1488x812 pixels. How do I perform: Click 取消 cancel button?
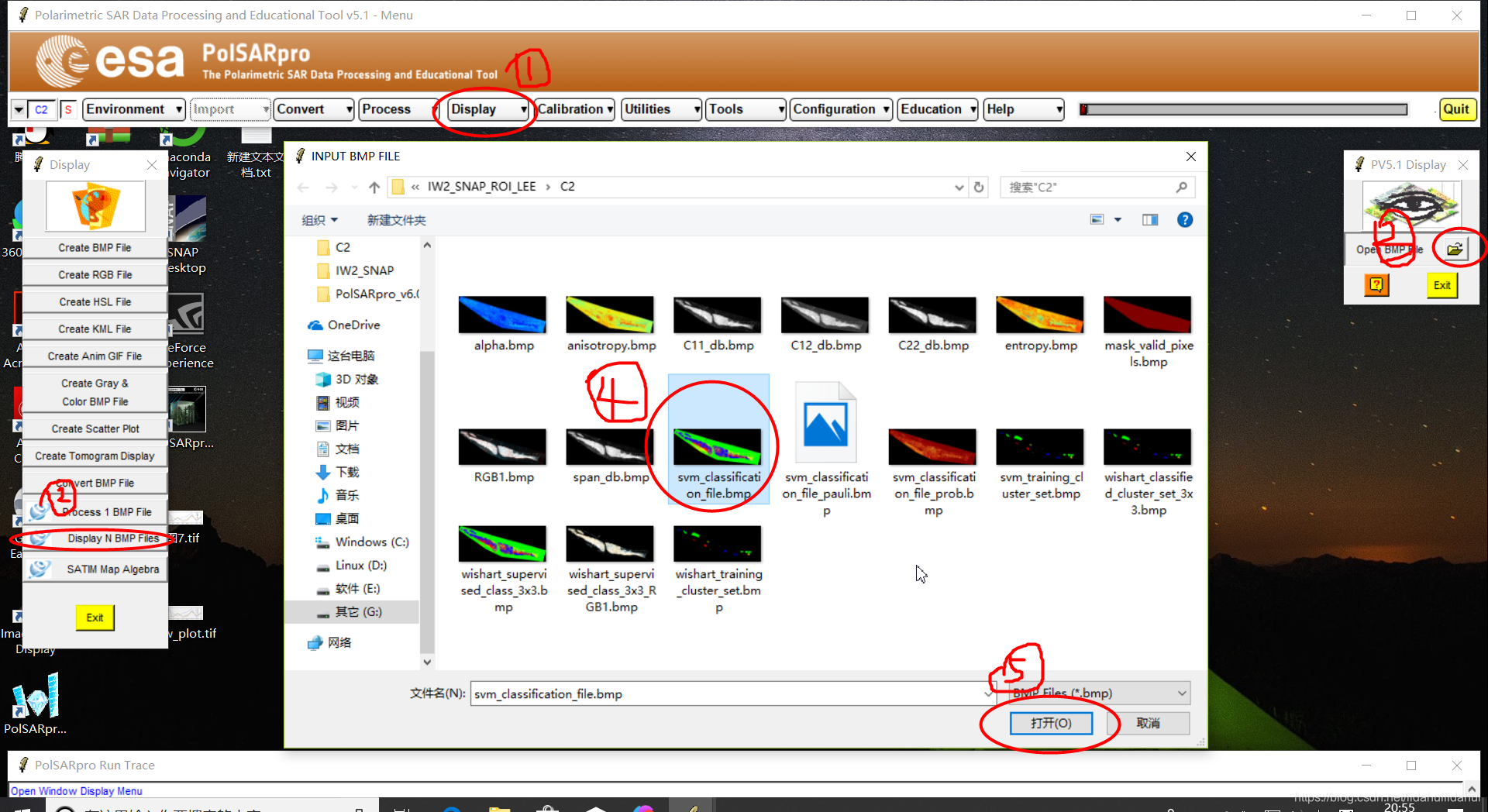(x=1148, y=723)
